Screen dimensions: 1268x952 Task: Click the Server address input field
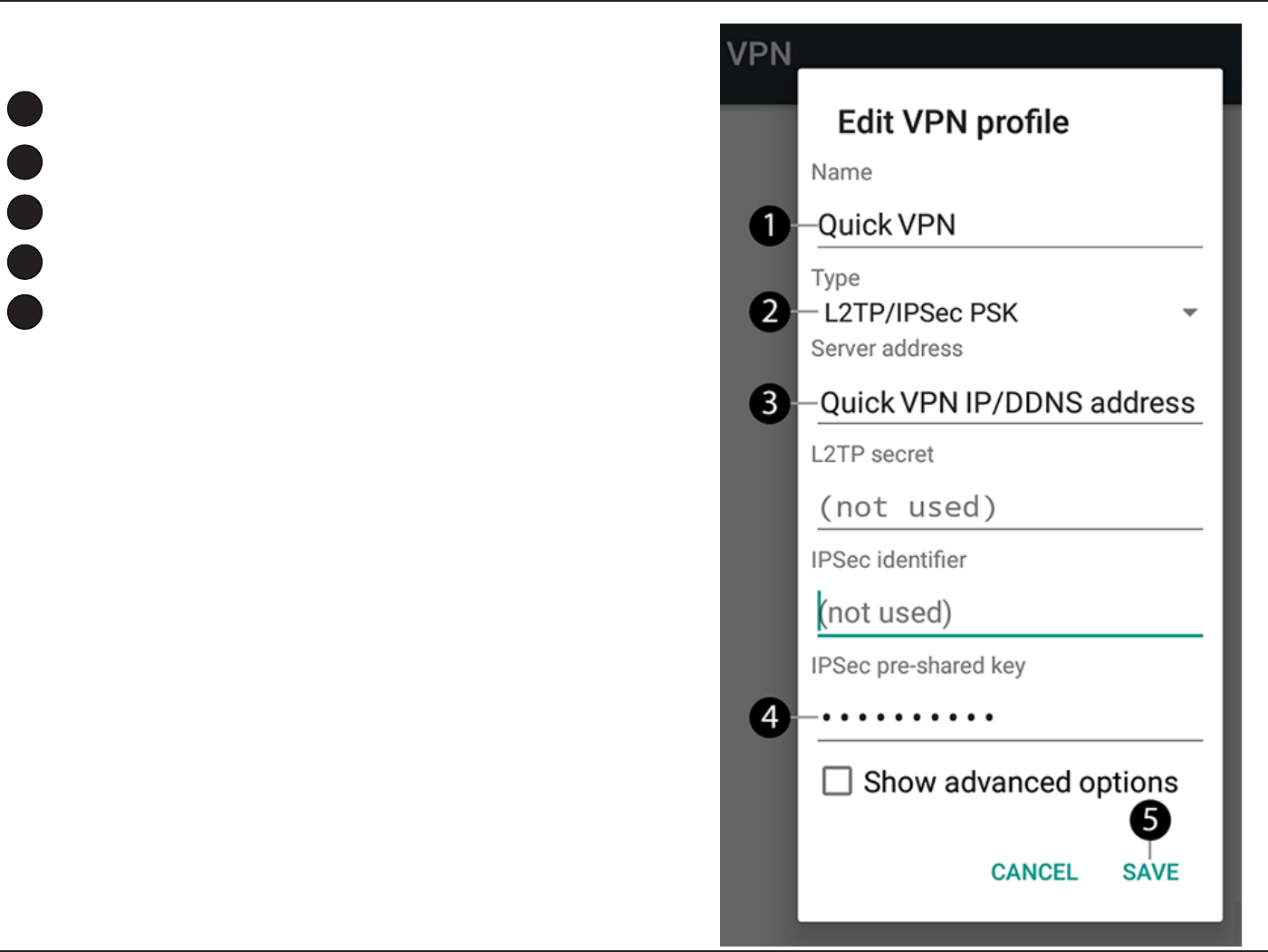pos(1010,404)
